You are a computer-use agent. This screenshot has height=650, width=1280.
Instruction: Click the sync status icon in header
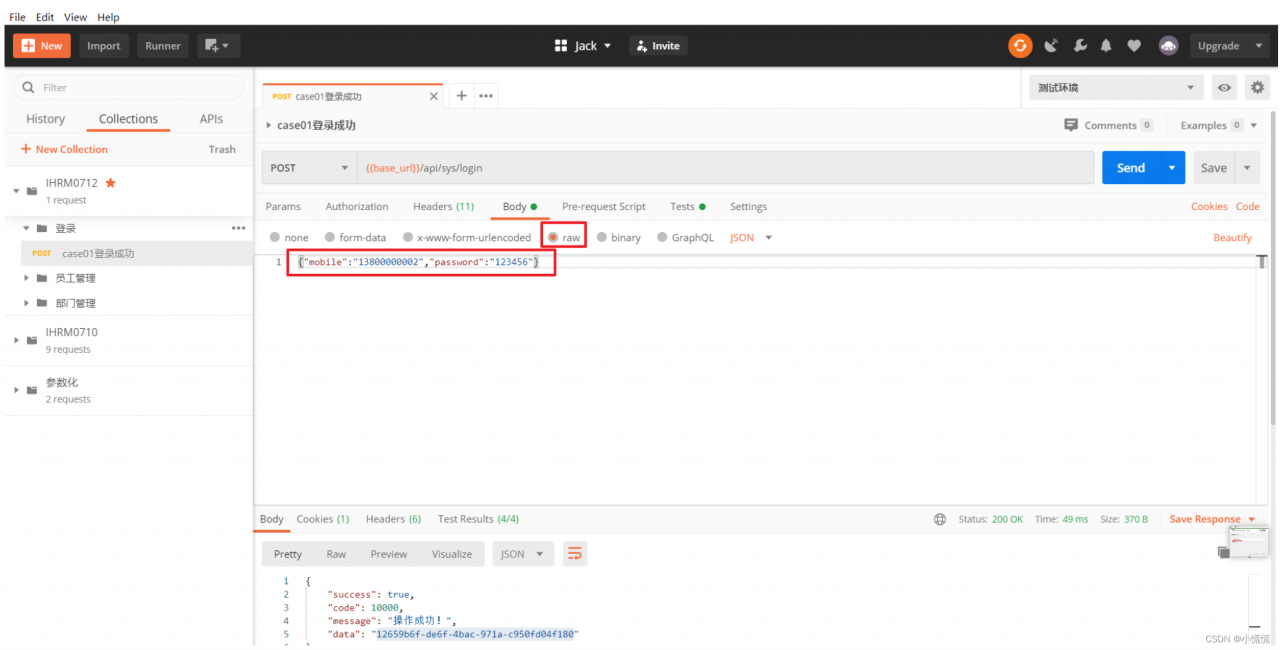(1020, 45)
